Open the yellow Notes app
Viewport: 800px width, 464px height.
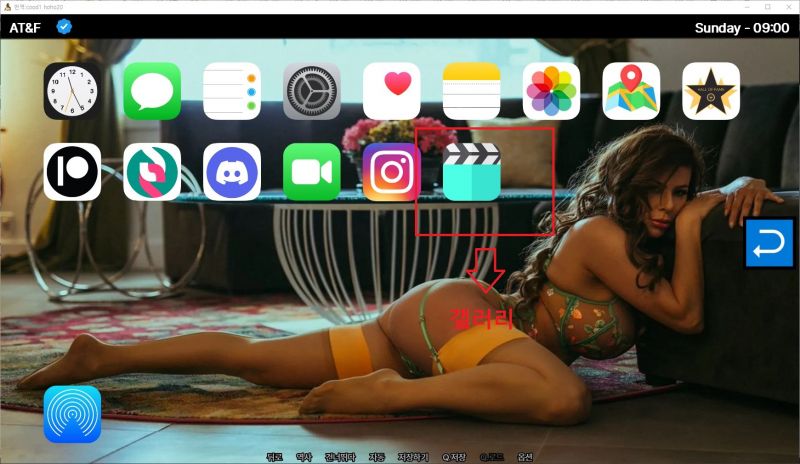point(471,92)
